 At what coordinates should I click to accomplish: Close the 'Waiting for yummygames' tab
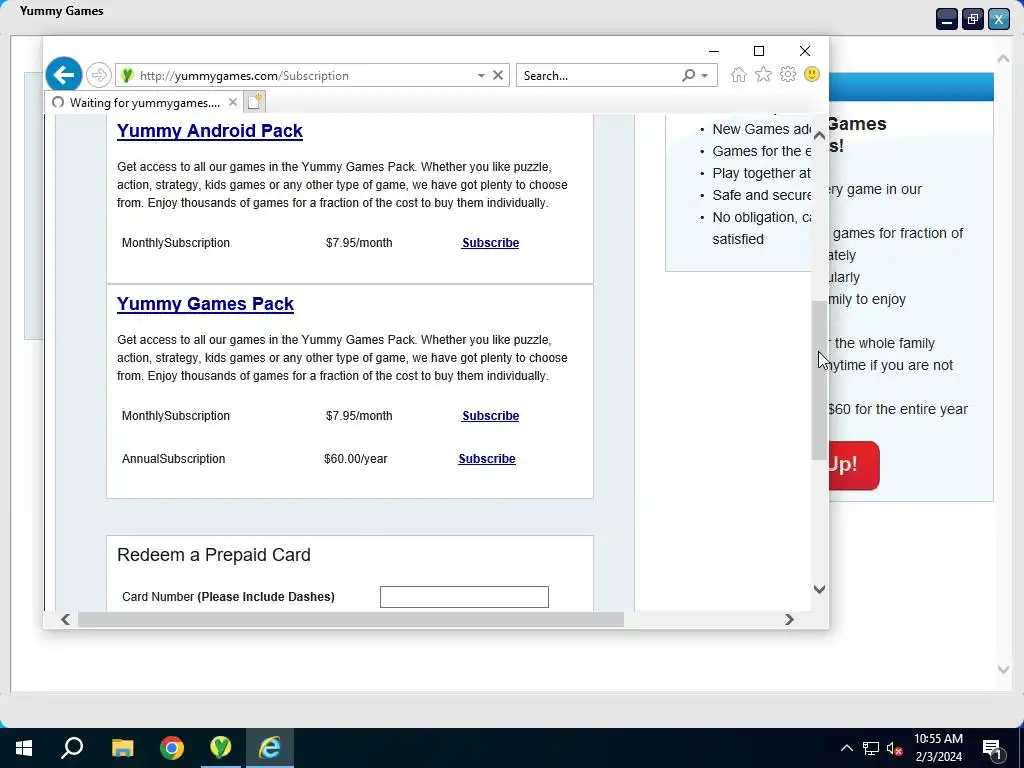[232, 102]
